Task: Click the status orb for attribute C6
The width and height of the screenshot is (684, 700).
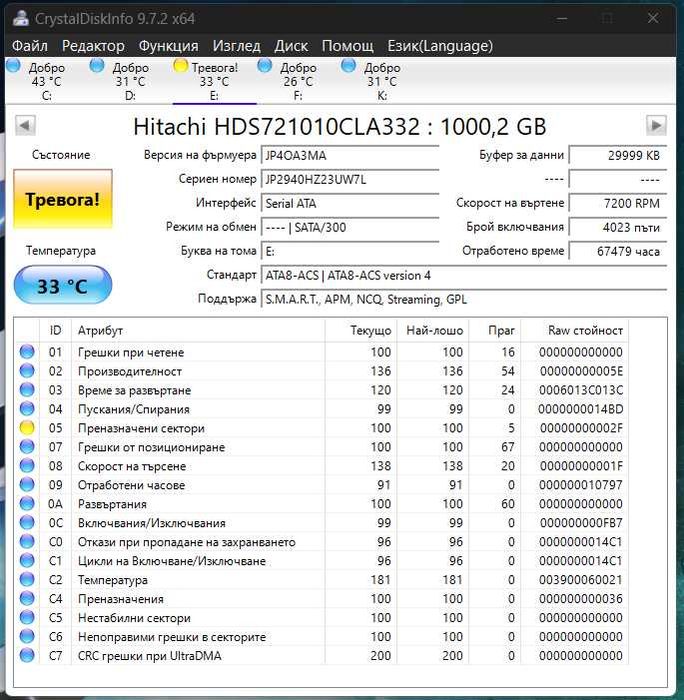Action: (x=27, y=636)
